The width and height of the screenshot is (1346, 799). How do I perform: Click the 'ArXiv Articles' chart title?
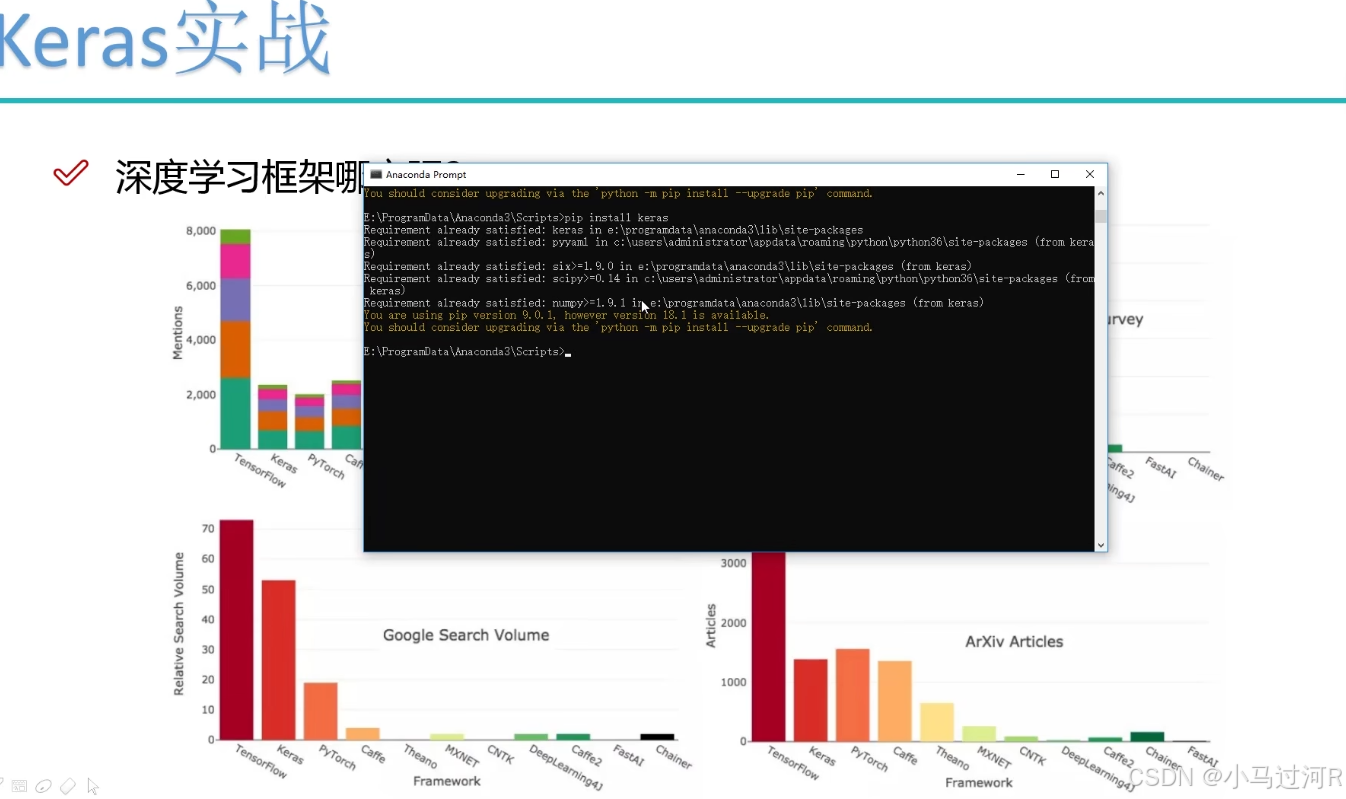click(1014, 642)
